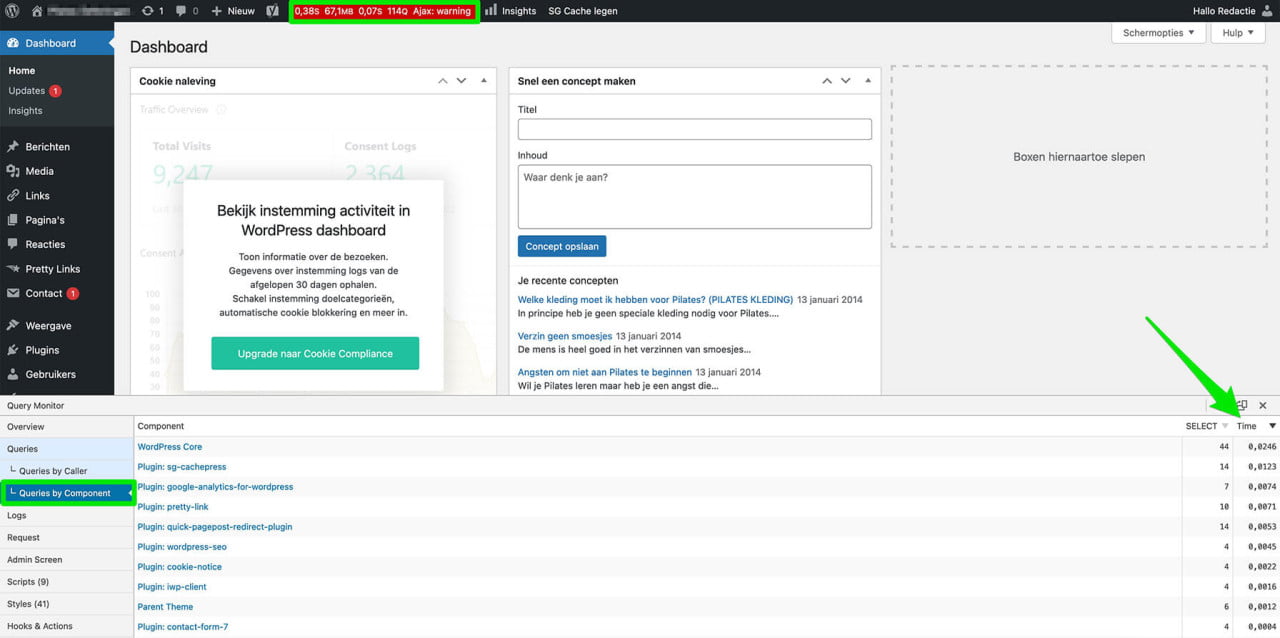Select Queries by Component in Query Monitor
Screen dimensions: 1280x638
[66, 492]
